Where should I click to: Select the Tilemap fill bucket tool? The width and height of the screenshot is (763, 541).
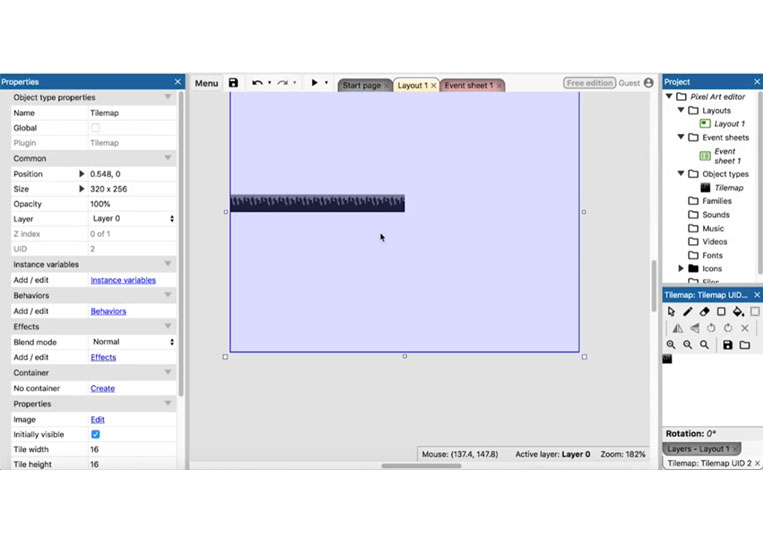pyautogui.click(x=738, y=311)
